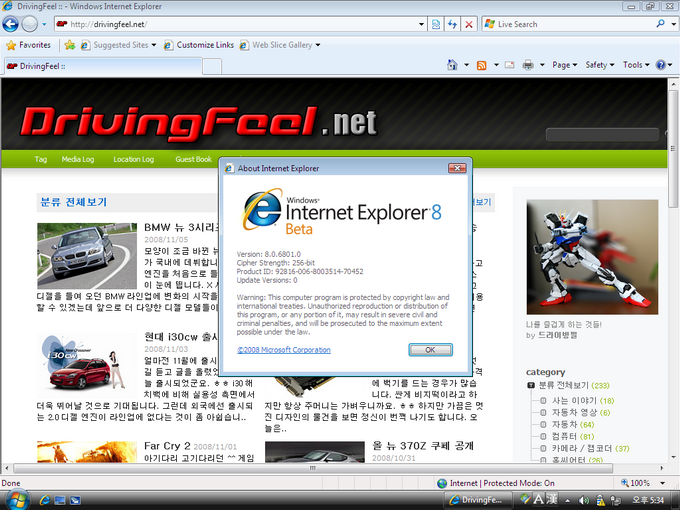
Task: Click the DrivingFeel.net site logo
Action: [x=198, y=123]
